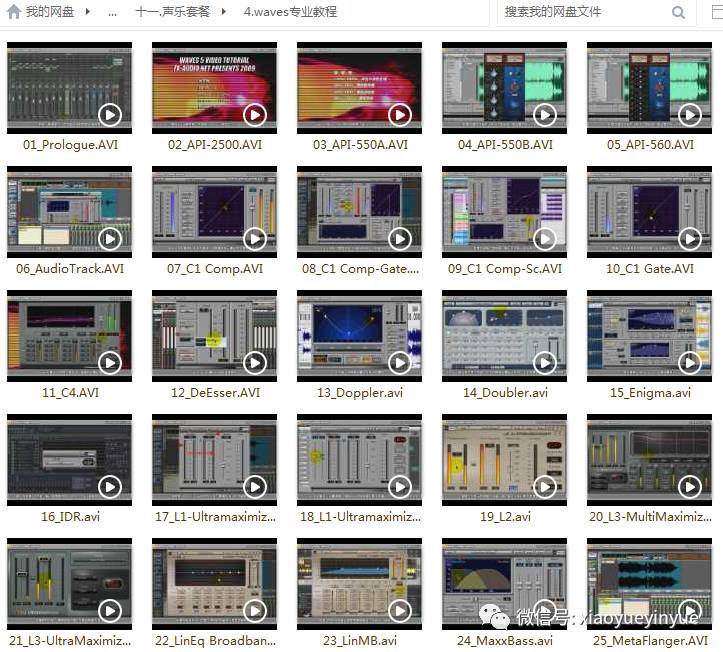Image resolution: width=723 pixels, height=652 pixels.
Task: Play the 08_C1 Comp-Gate video
Action: click(400, 239)
